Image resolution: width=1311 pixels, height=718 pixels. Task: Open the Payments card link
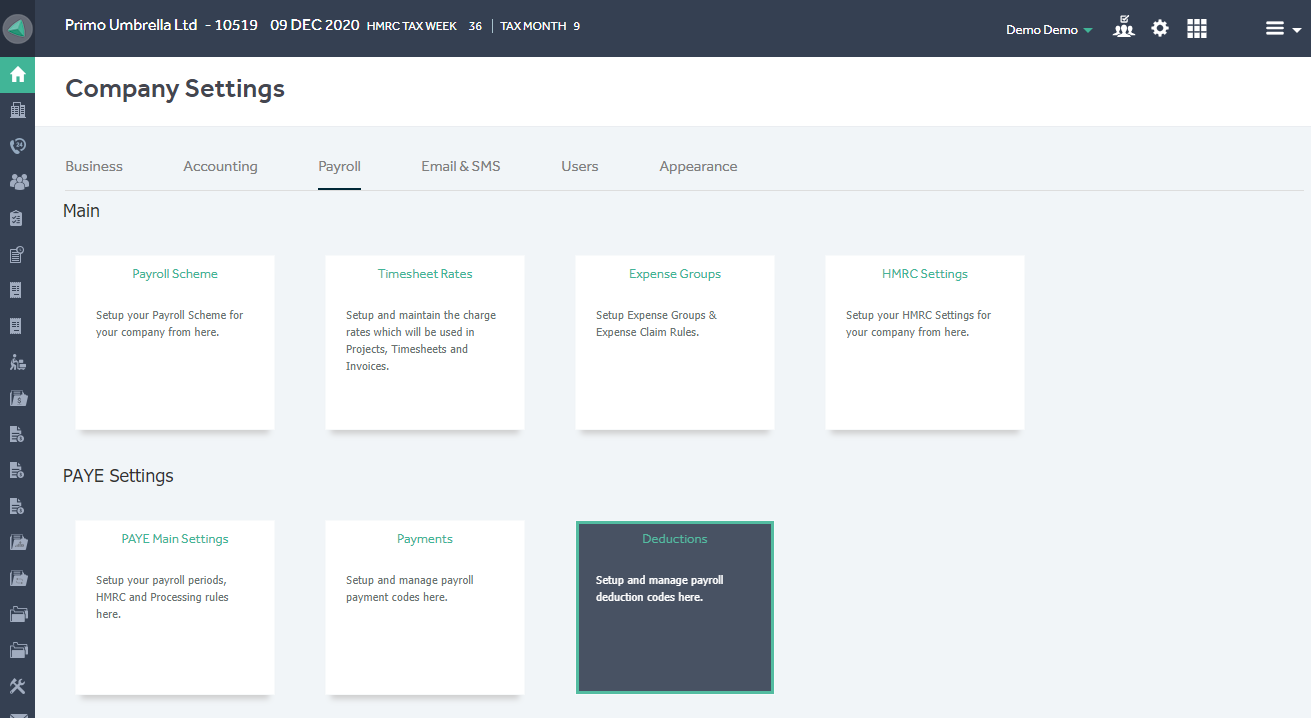[x=425, y=539]
